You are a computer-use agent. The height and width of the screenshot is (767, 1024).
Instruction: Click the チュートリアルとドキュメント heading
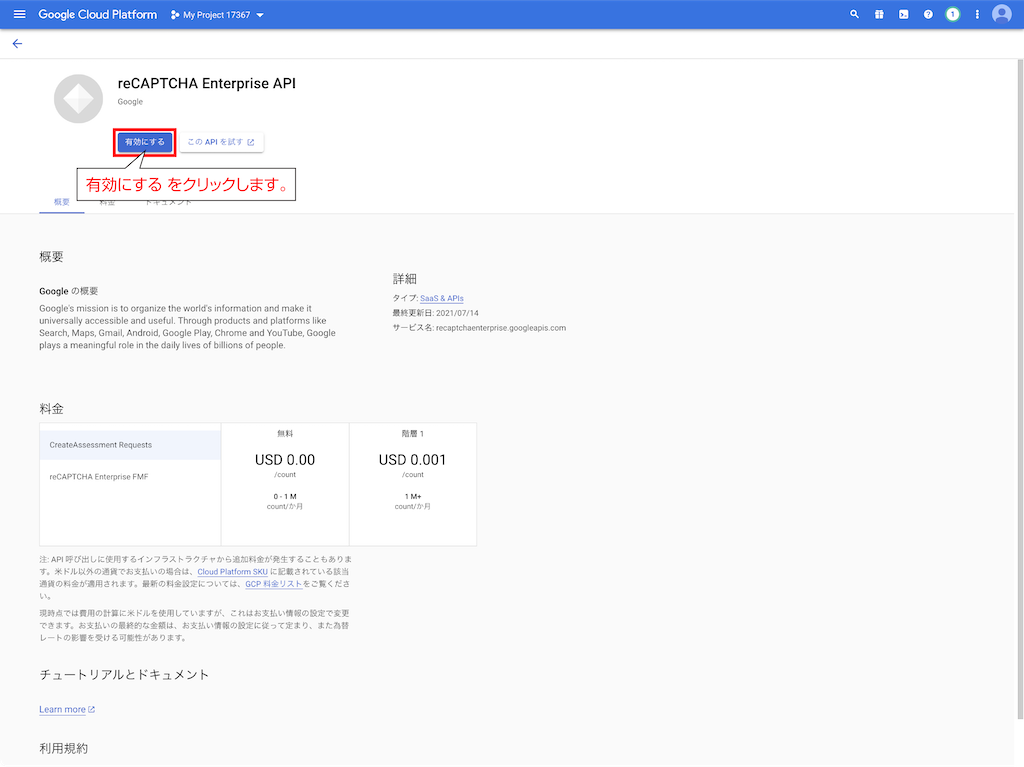click(124, 675)
